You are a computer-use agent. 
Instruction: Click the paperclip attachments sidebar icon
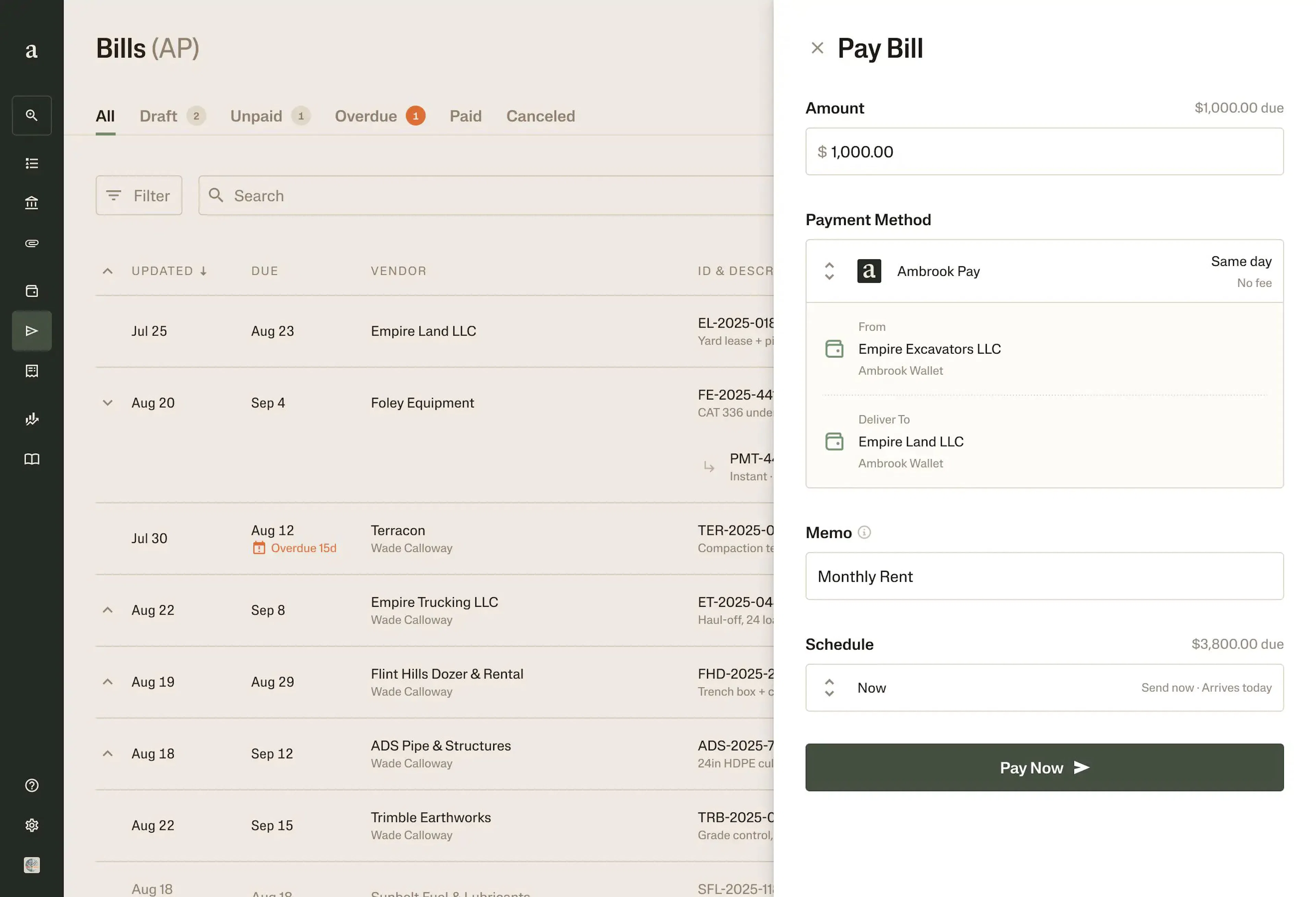[32, 243]
